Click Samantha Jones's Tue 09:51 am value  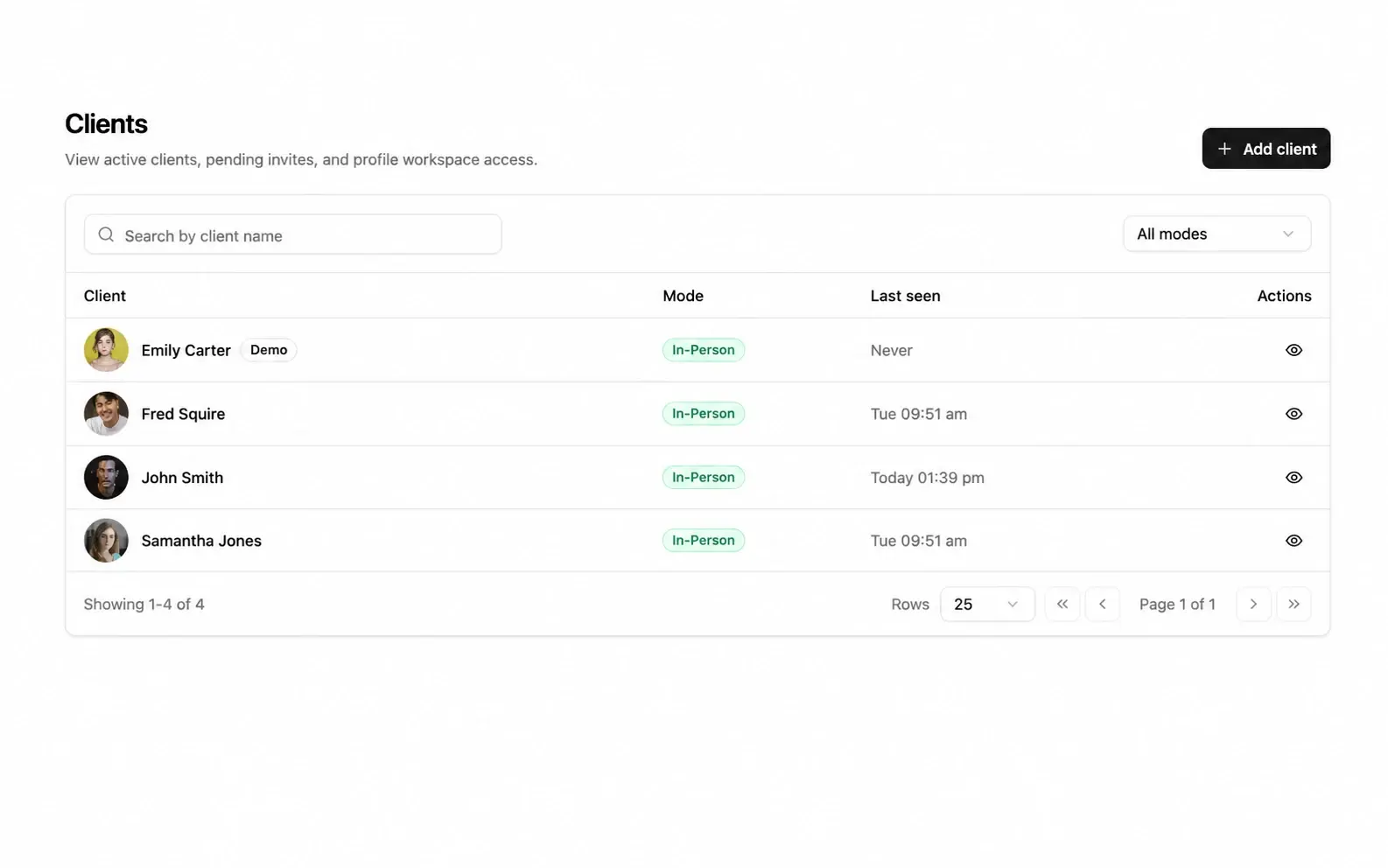(x=918, y=541)
